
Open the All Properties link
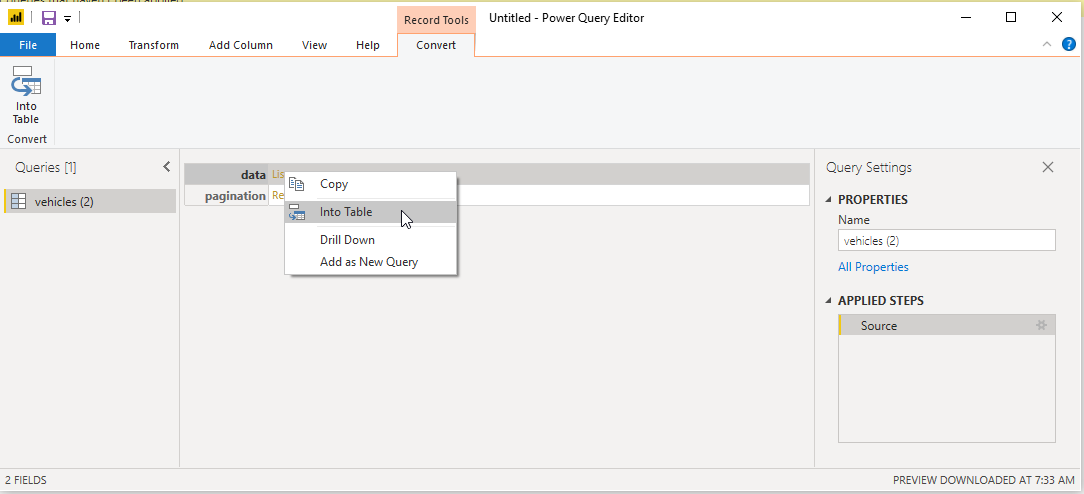tap(873, 267)
